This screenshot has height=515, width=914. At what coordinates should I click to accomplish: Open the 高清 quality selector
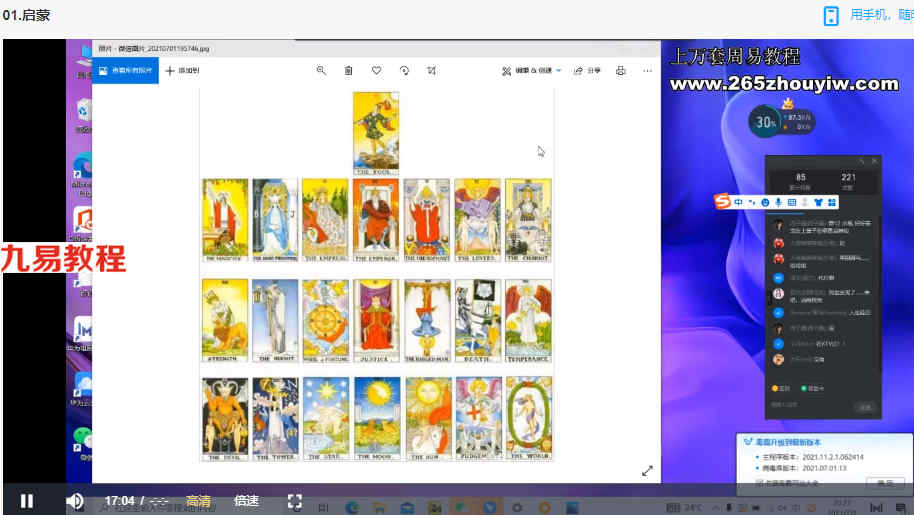pyautogui.click(x=199, y=501)
